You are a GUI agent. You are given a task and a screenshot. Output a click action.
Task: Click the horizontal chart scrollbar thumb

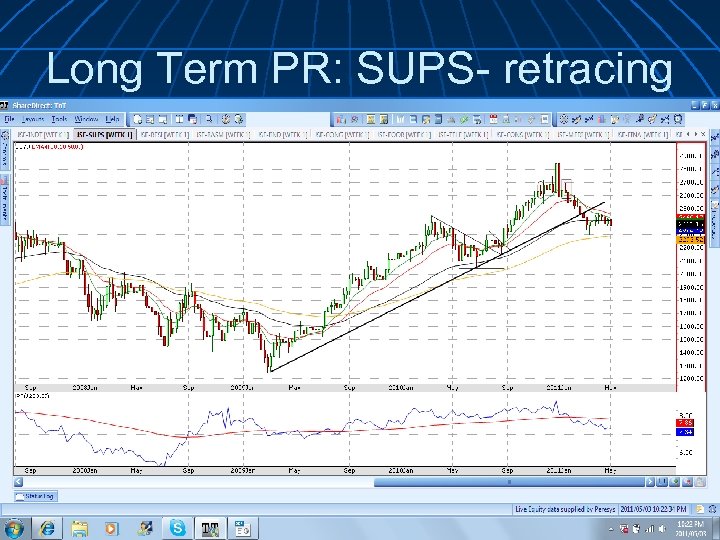click(x=509, y=482)
